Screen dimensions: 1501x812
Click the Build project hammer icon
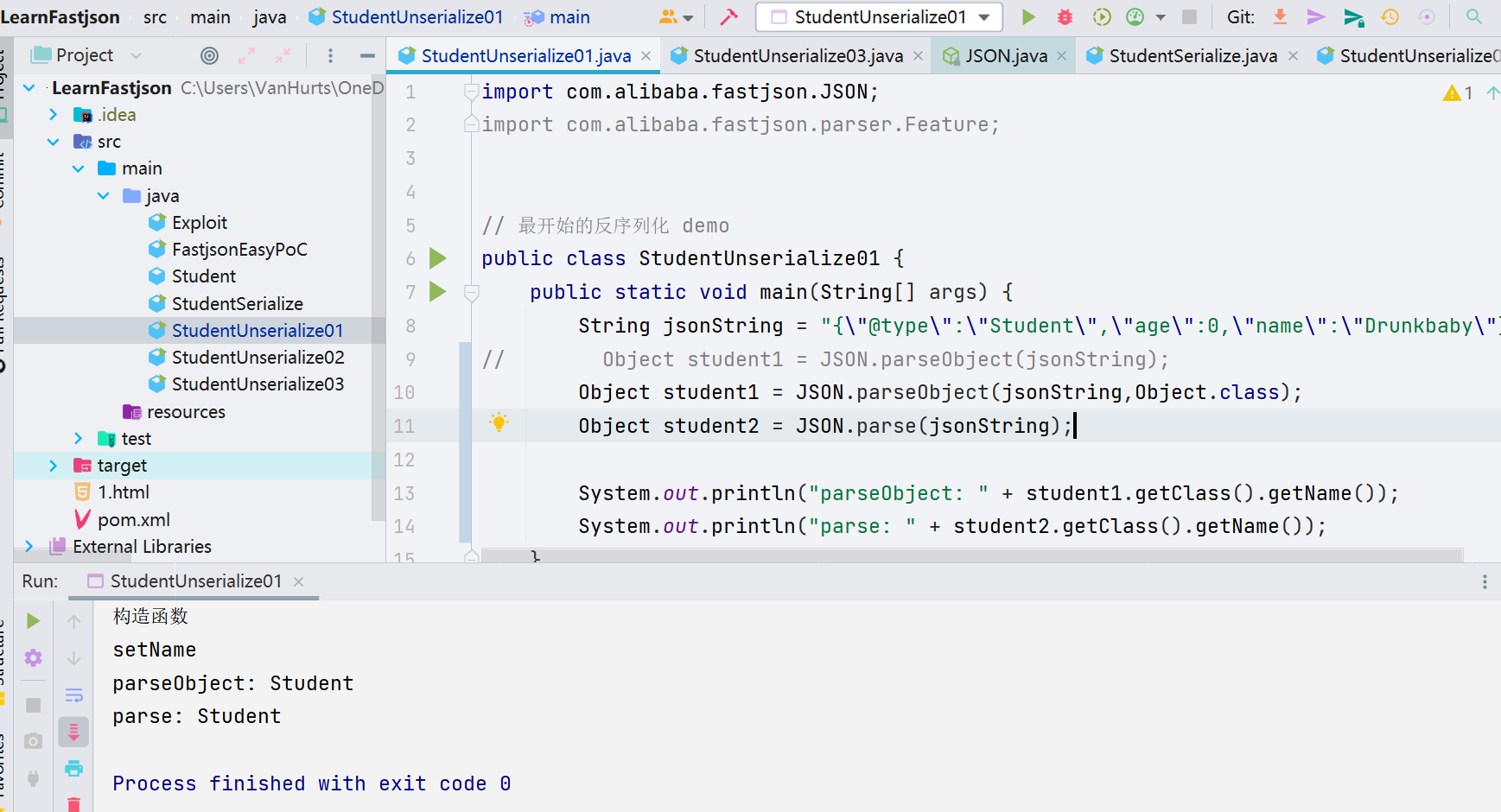coord(728,17)
